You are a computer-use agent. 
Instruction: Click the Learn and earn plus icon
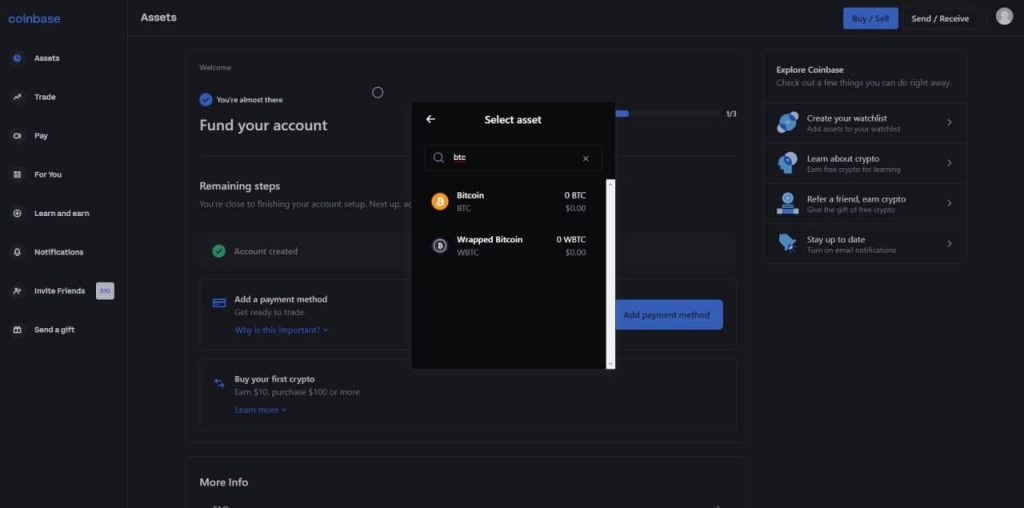coord(18,214)
